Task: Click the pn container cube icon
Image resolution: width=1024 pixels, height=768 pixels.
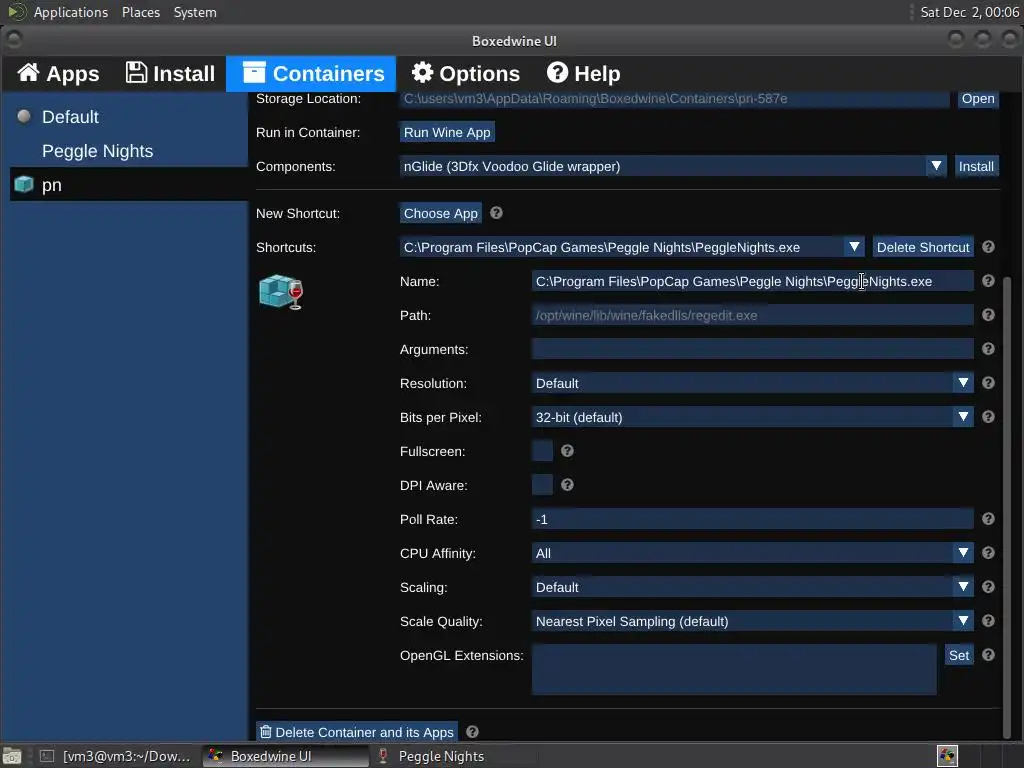Action: click(x=24, y=185)
